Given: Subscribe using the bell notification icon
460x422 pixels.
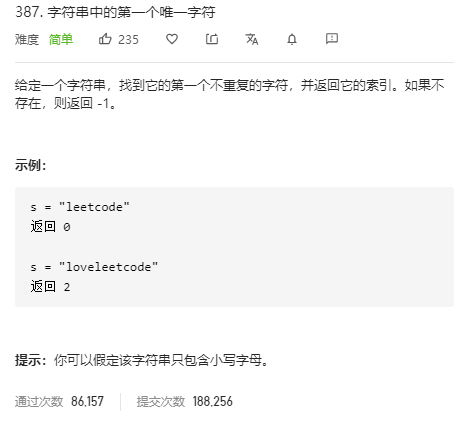Looking at the screenshot, I should click(x=292, y=39).
